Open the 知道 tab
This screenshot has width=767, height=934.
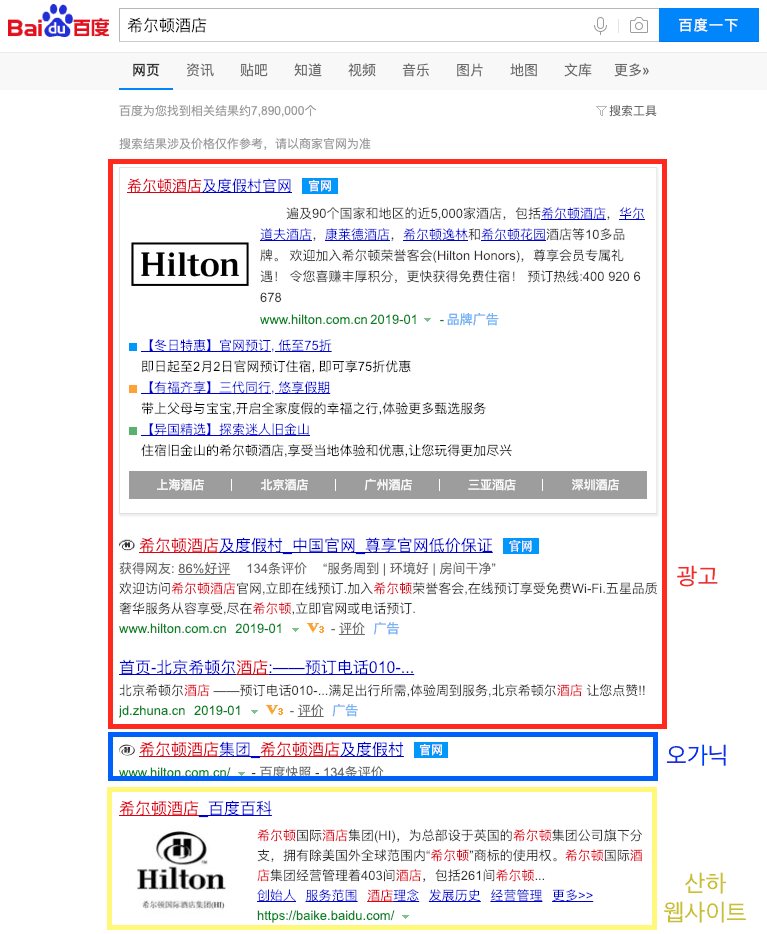(308, 70)
